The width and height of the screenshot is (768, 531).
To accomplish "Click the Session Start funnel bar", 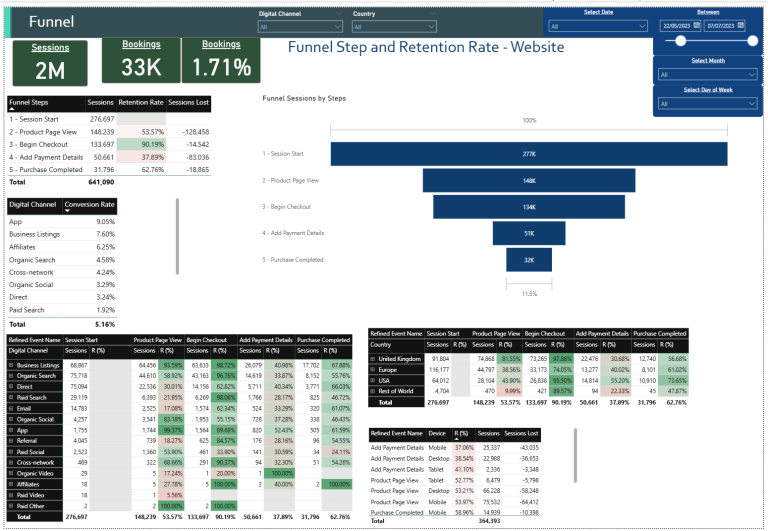I will (x=529, y=153).
